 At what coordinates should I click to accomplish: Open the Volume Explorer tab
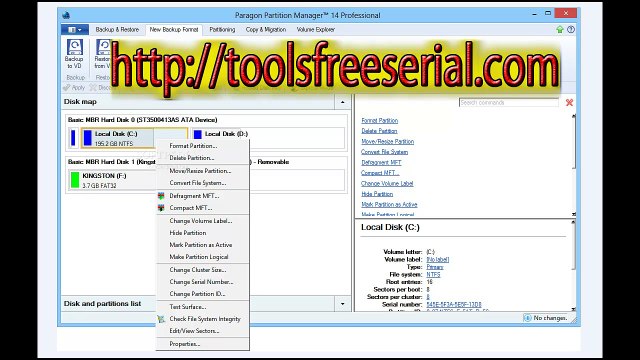(316, 29)
